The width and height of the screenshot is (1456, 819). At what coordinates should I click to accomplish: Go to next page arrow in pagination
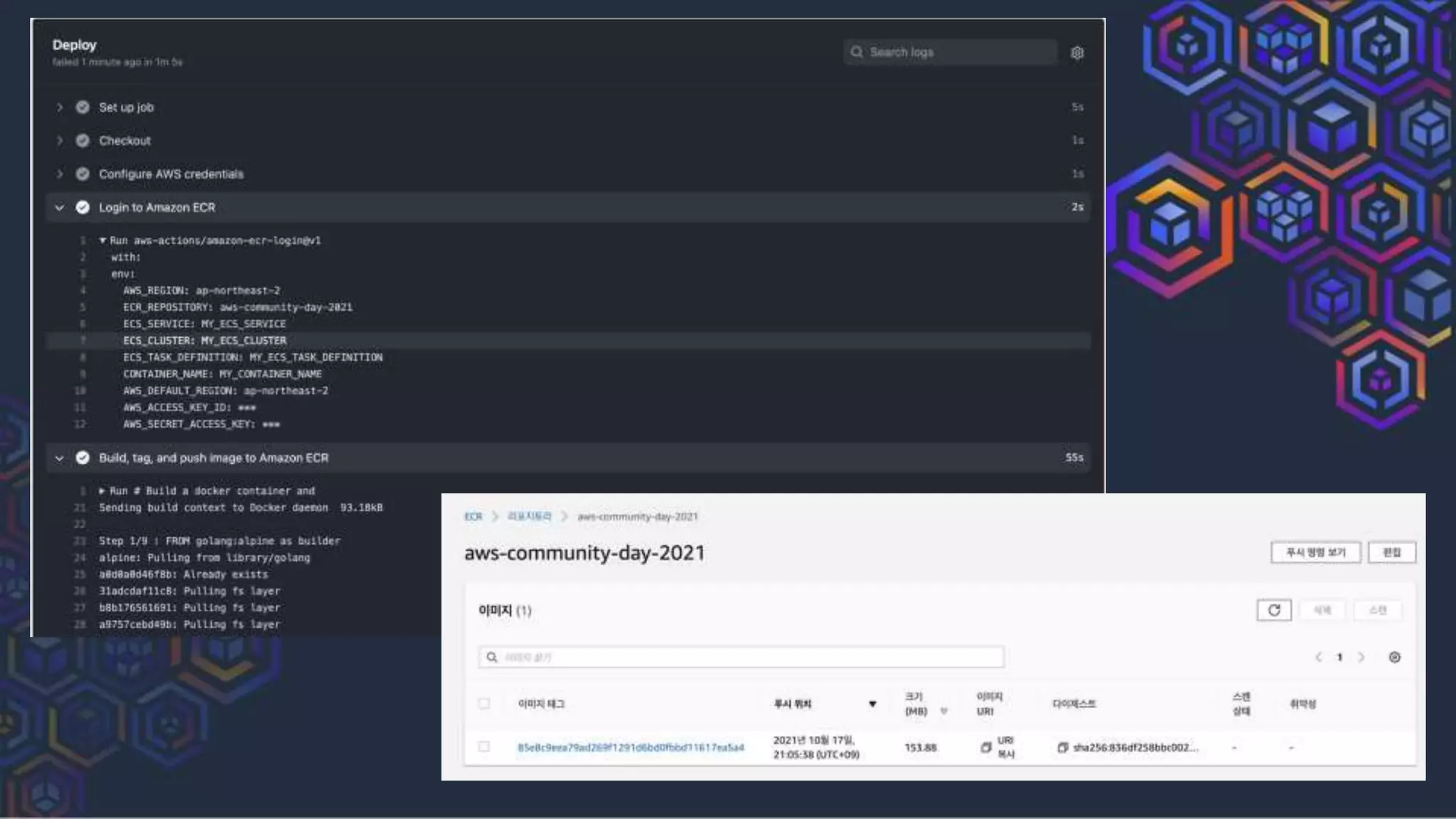[1361, 657]
